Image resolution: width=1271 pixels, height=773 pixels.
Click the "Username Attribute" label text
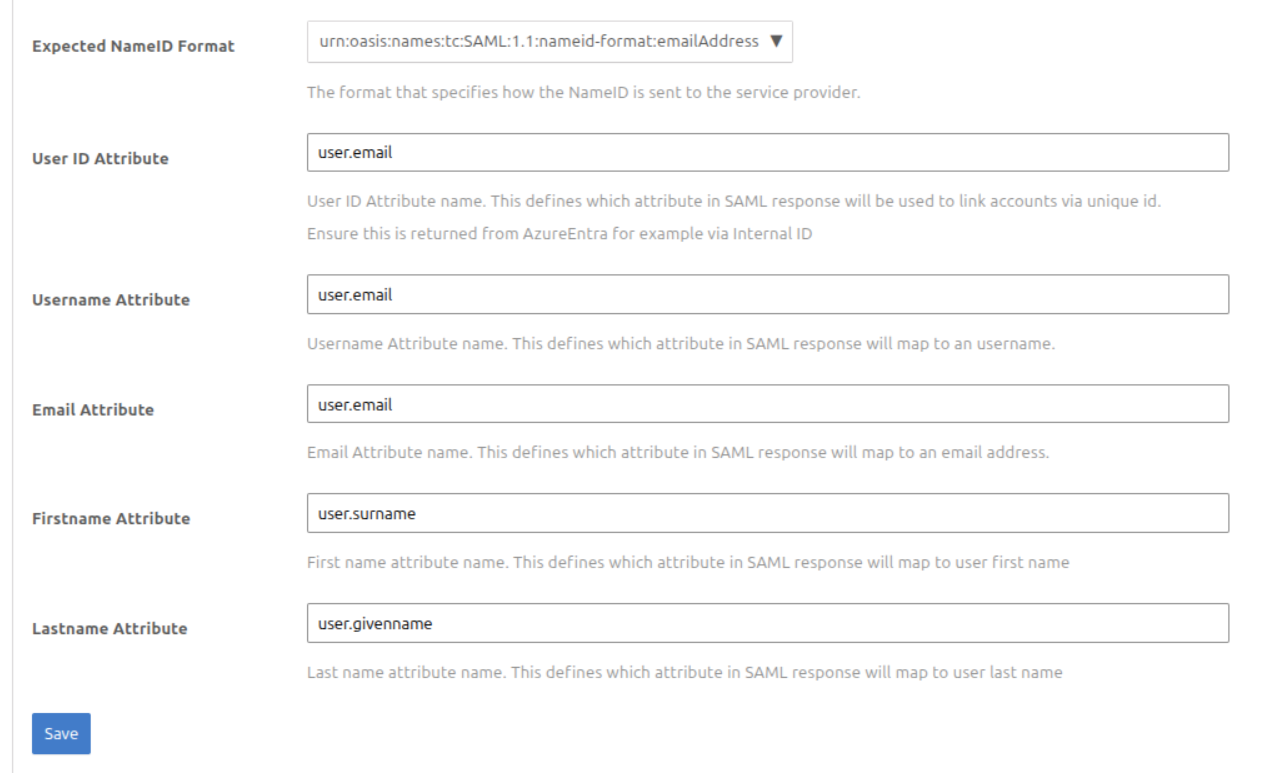click(x=110, y=299)
